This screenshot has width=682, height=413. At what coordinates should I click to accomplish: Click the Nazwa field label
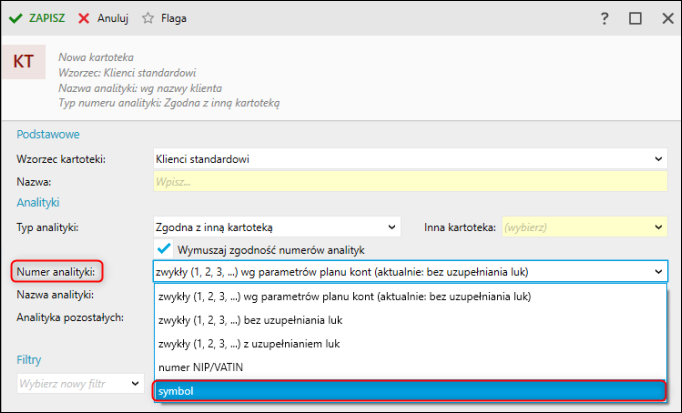coord(33,182)
